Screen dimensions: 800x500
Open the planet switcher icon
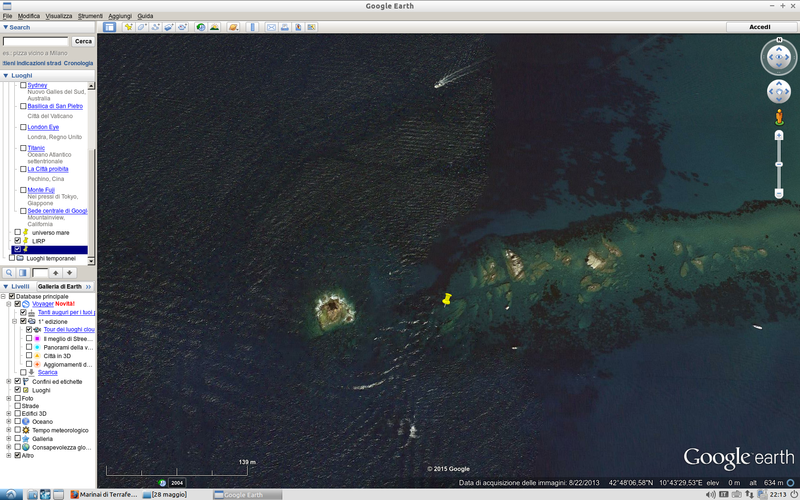tap(233, 27)
